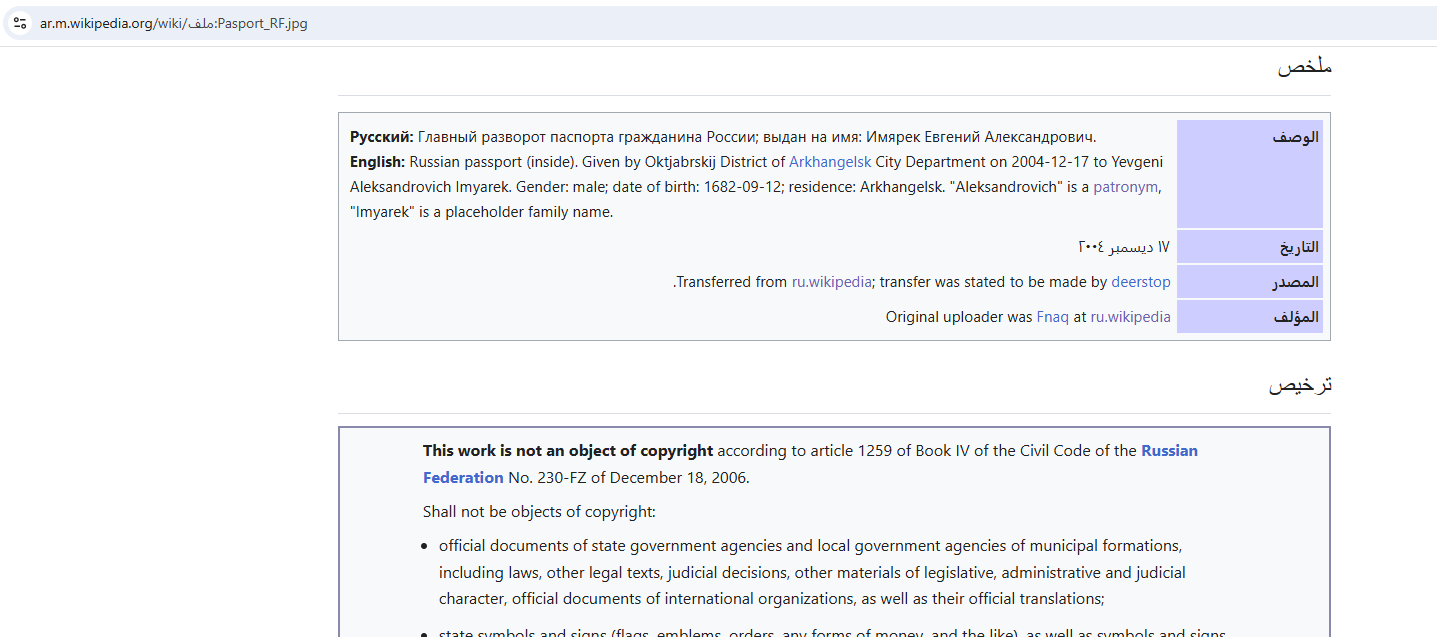Click the 'Shall not be objects of copyright:' line

(x=539, y=512)
